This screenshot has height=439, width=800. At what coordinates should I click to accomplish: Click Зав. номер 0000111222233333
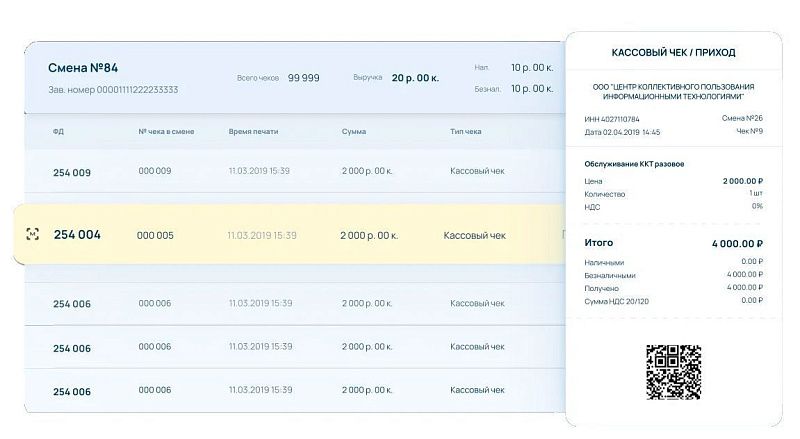(113, 90)
